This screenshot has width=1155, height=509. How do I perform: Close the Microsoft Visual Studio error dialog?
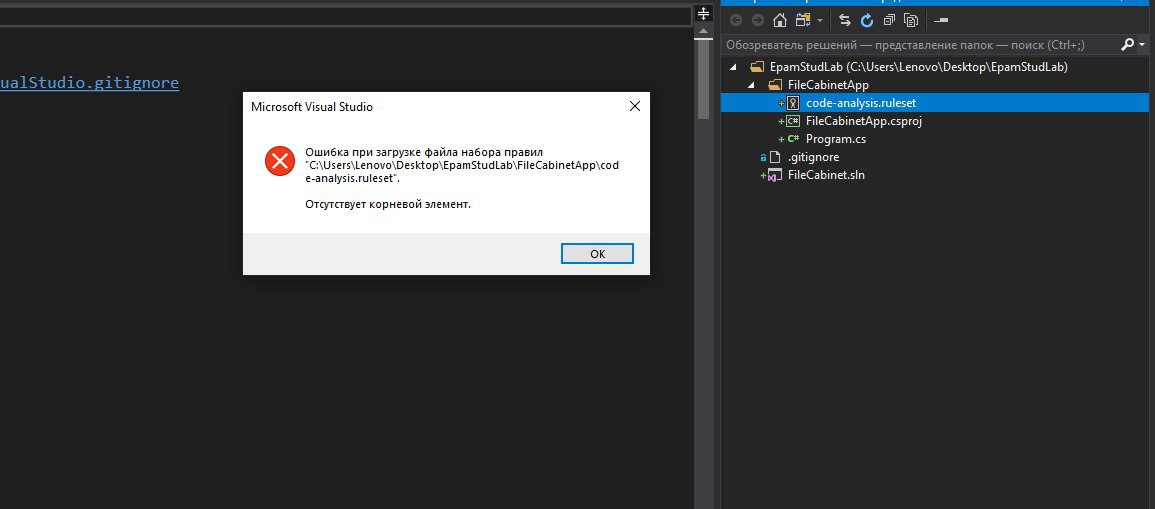tap(634, 107)
